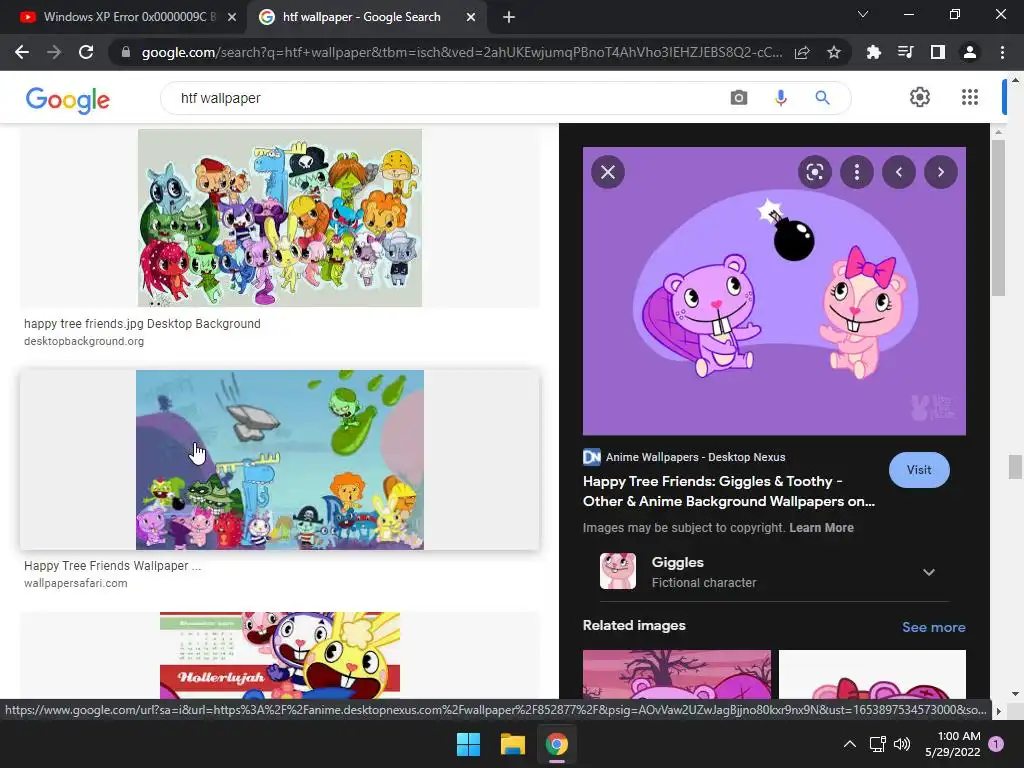Image resolution: width=1024 pixels, height=768 pixels.
Task: Open See more related images
Action: coord(933,627)
